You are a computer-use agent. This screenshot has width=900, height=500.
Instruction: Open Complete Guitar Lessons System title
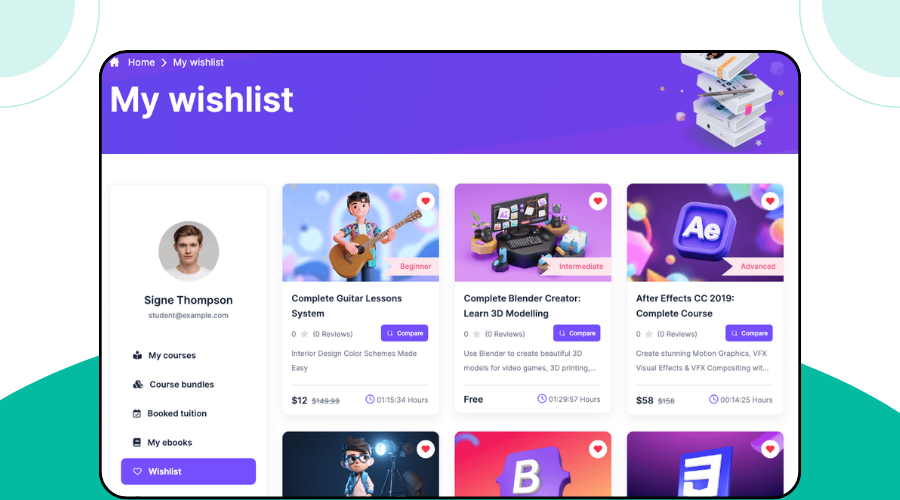click(347, 306)
